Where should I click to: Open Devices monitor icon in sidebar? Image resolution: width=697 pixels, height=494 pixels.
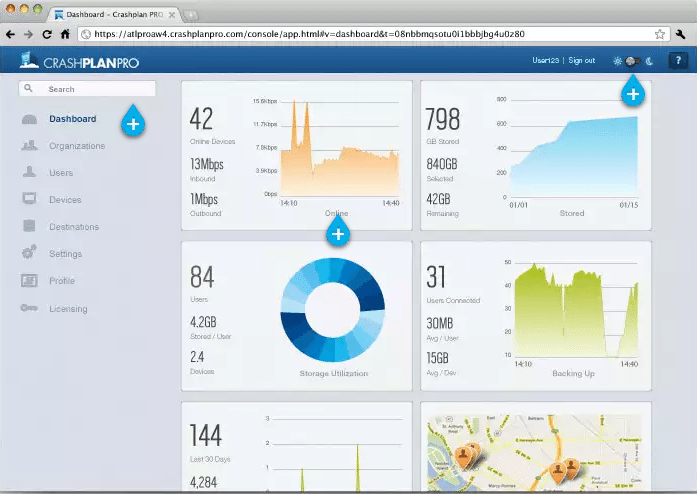click(29, 199)
